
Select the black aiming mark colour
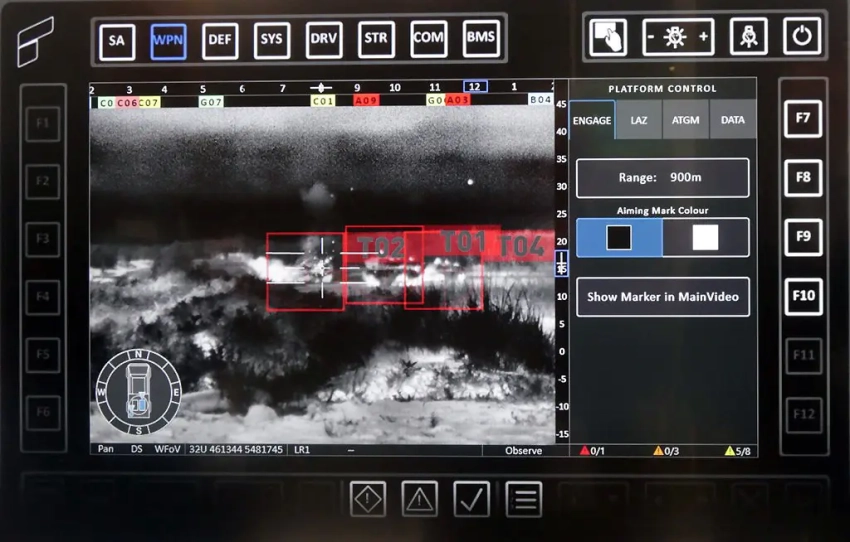tap(619, 237)
